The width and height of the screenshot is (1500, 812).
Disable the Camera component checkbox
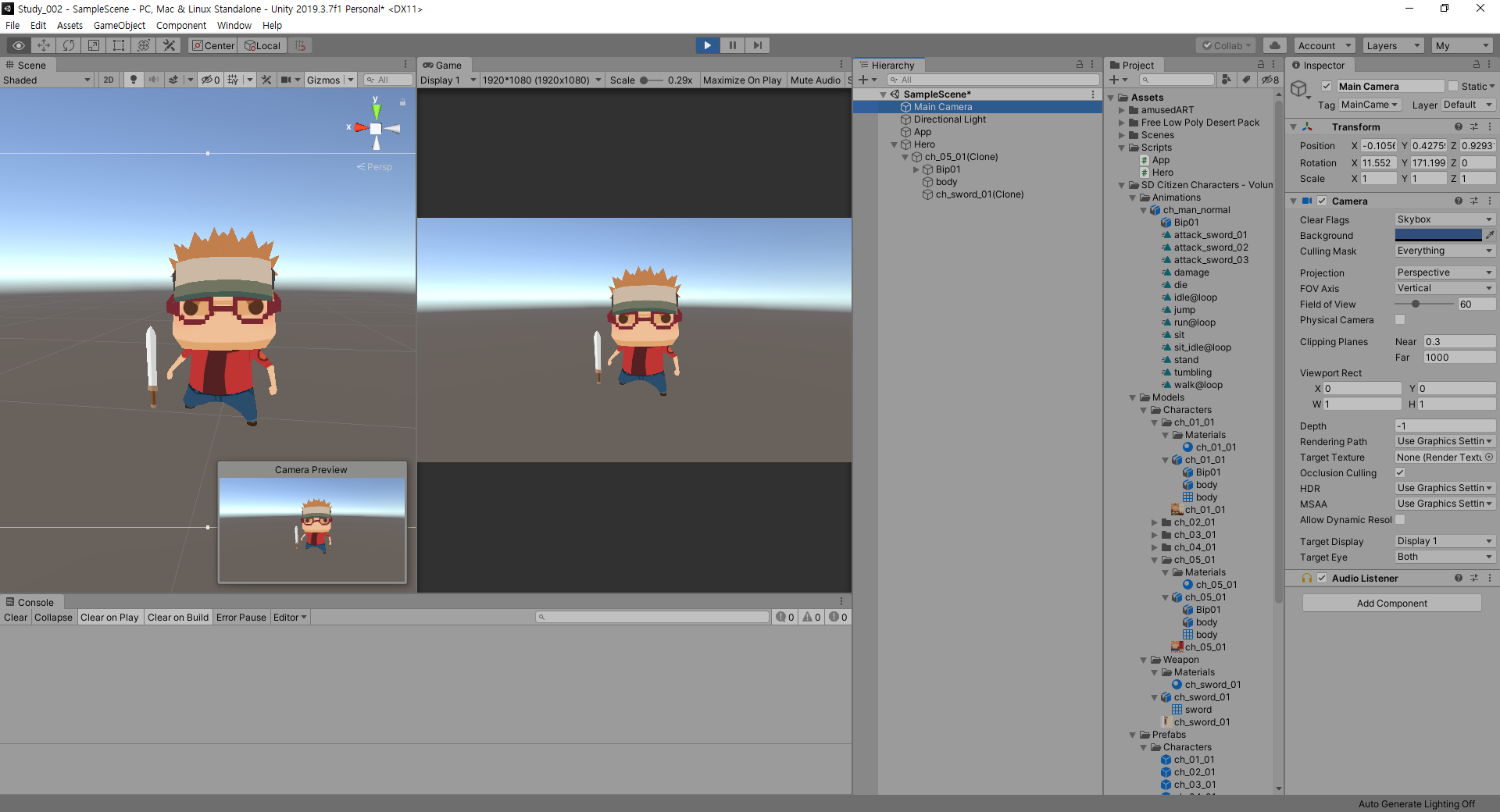(1322, 201)
